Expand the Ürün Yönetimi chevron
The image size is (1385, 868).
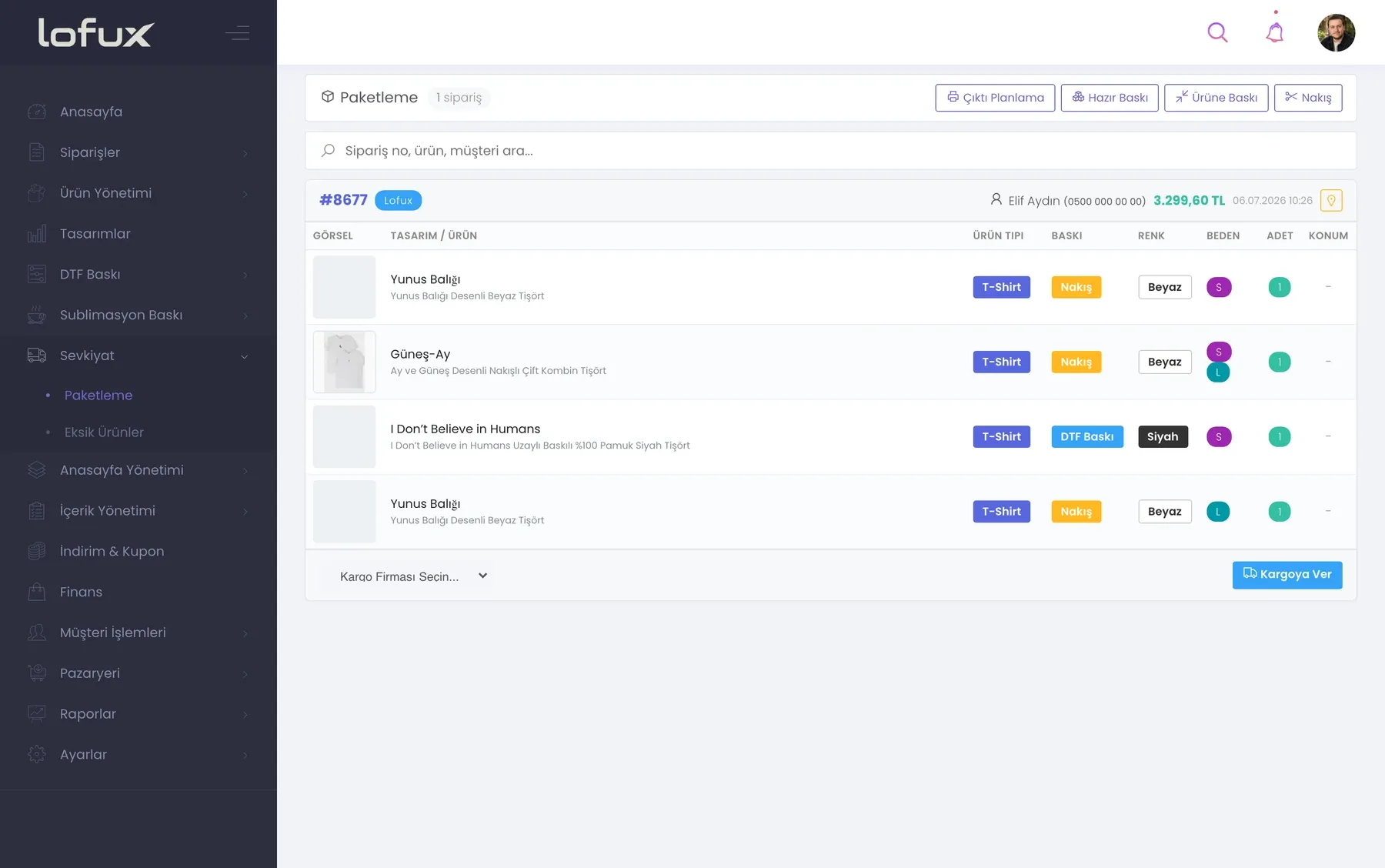[x=245, y=194]
